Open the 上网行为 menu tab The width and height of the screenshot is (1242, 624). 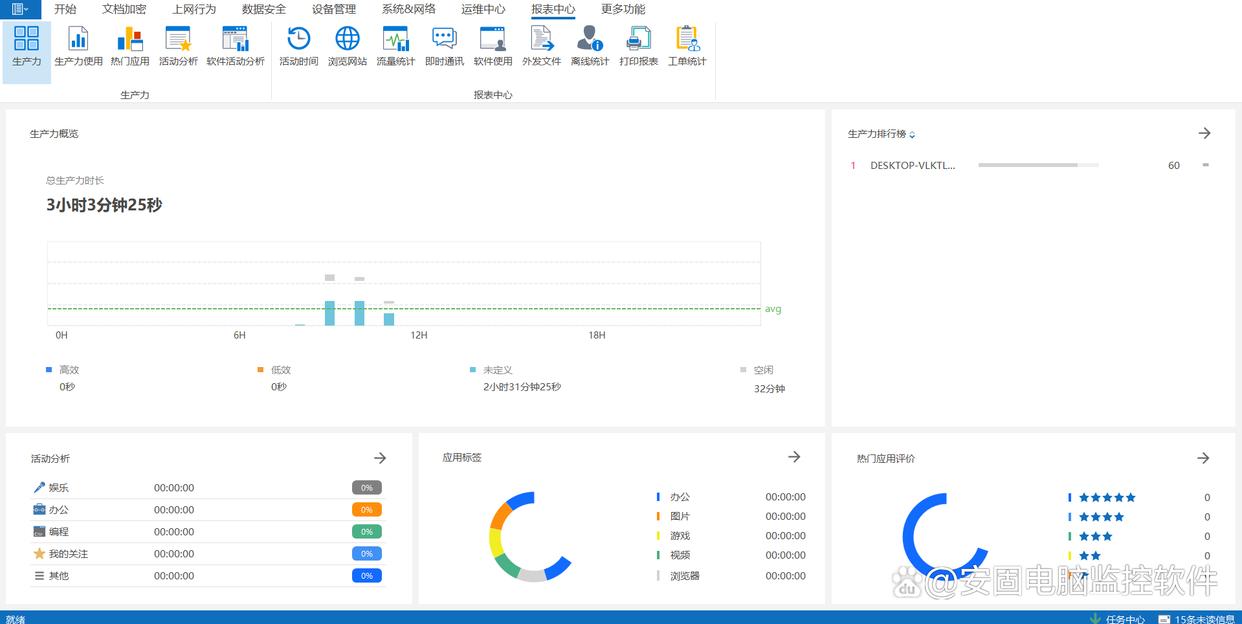[x=194, y=9]
